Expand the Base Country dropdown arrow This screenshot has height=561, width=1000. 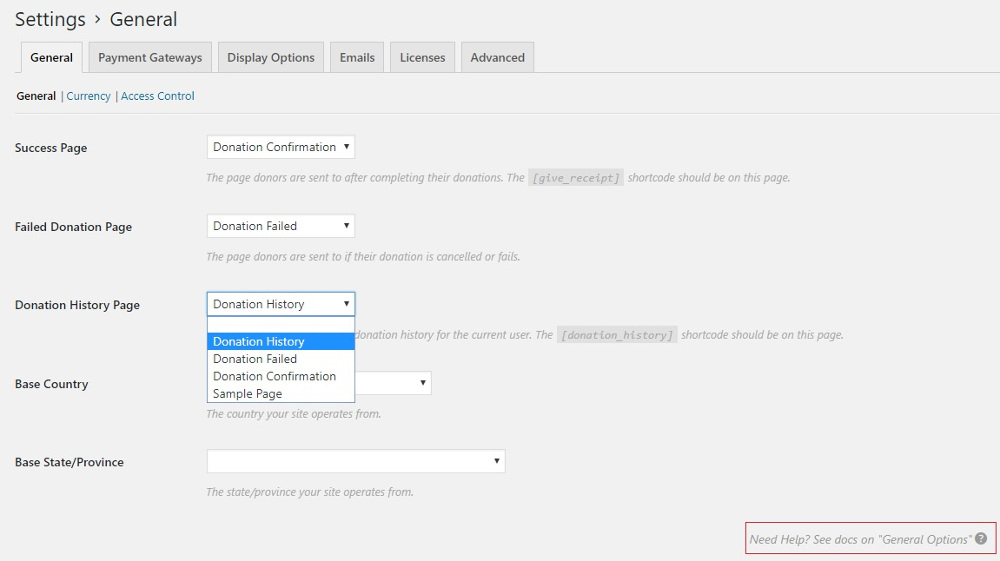[424, 383]
